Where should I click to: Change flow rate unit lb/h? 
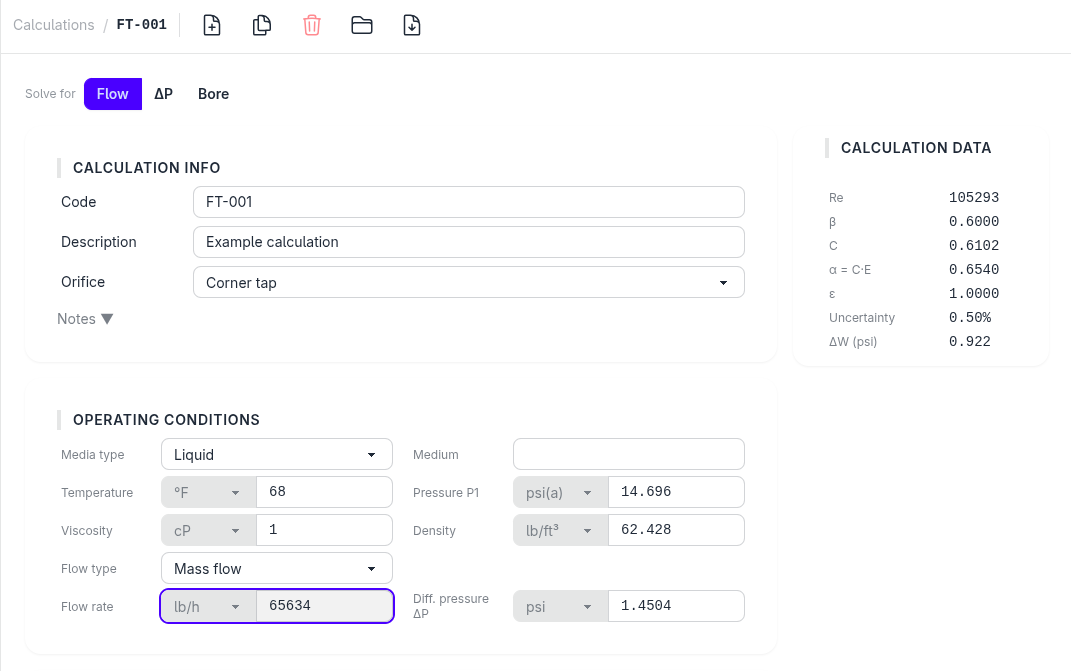208,606
